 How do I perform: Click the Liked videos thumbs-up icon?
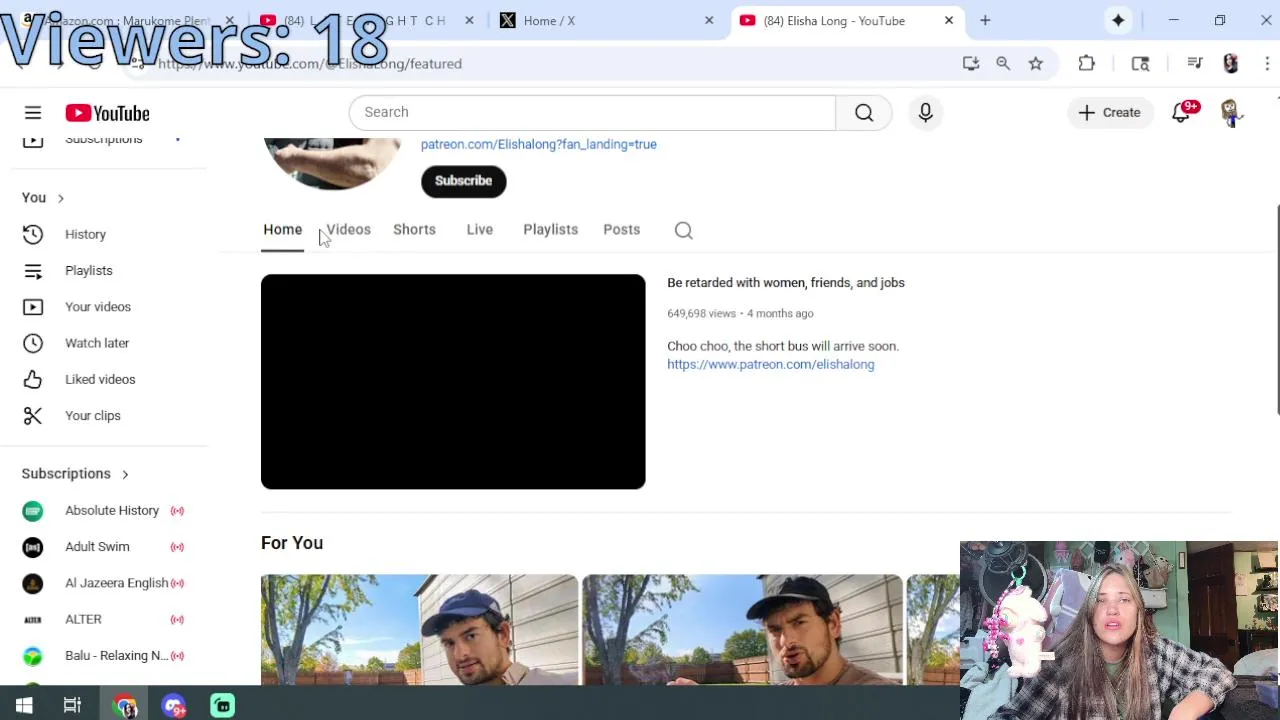pyautogui.click(x=33, y=379)
